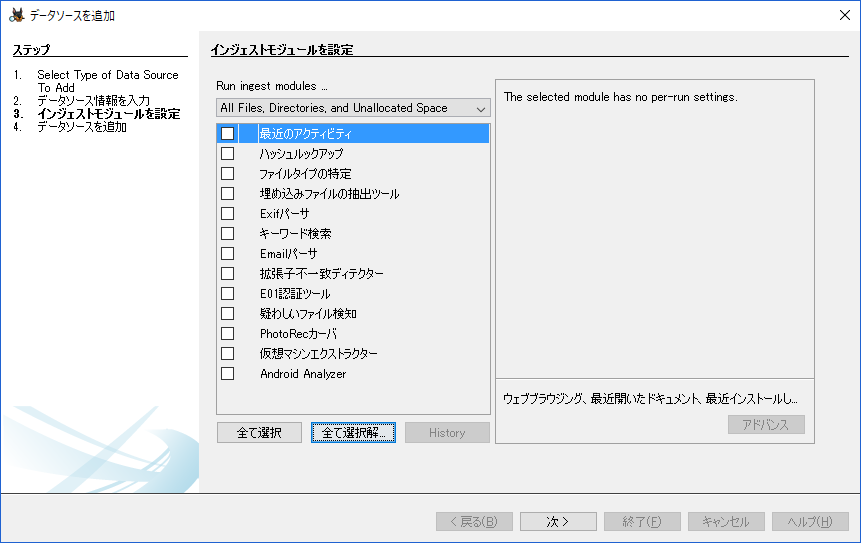Enable the 最近のアクティビティ checkbox
The height and width of the screenshot is (543, 861).
pyautogui.click(x=227, y=133)
